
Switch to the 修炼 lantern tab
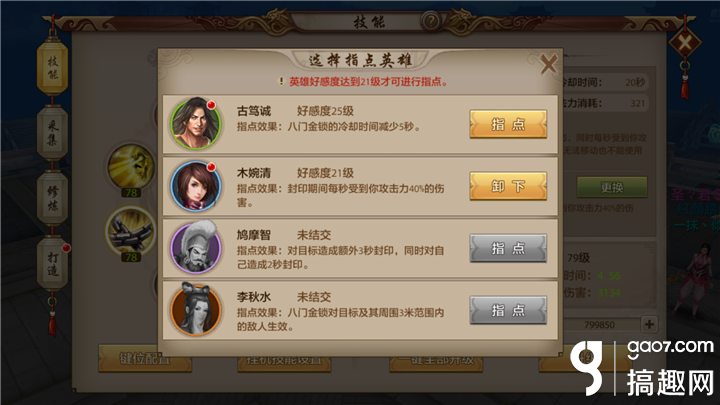pos(53,198)
